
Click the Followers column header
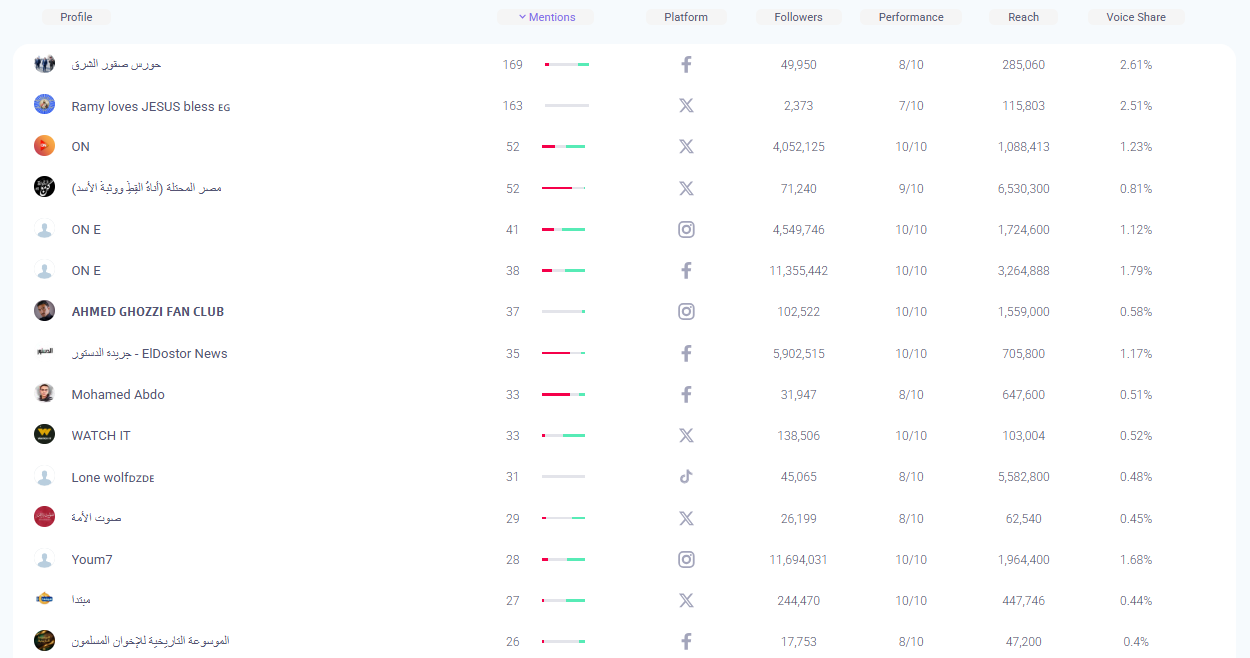(x=798, y=17)
